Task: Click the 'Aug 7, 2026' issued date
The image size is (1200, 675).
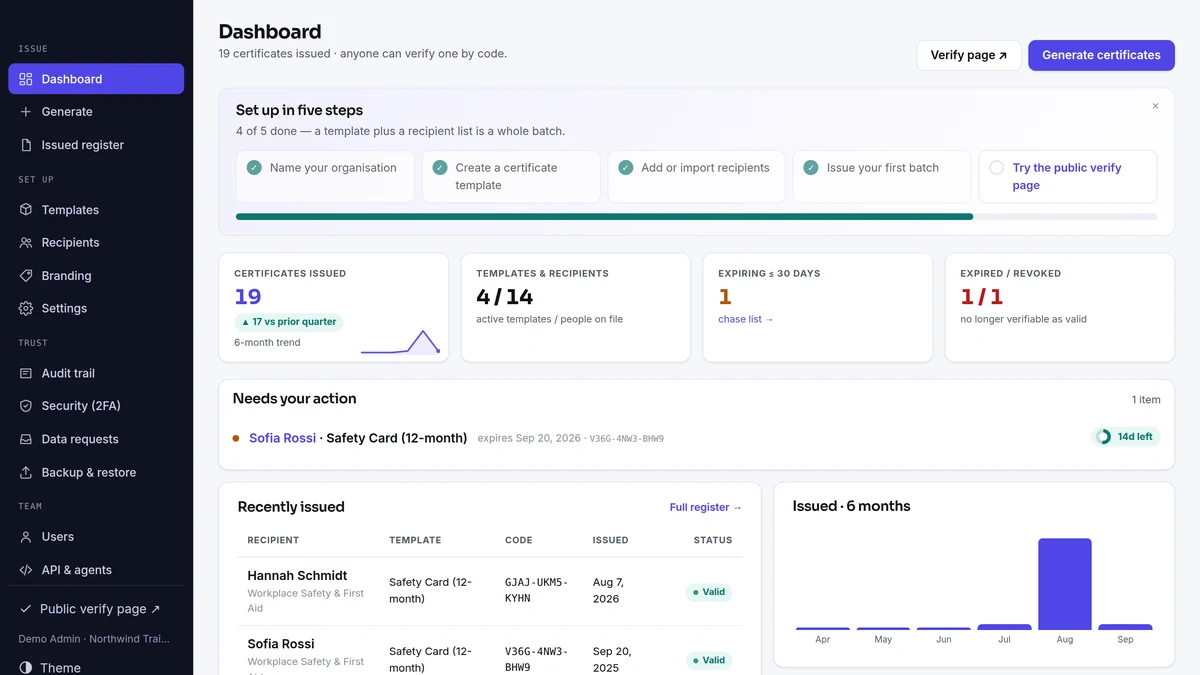Action: tap(606, 590)
